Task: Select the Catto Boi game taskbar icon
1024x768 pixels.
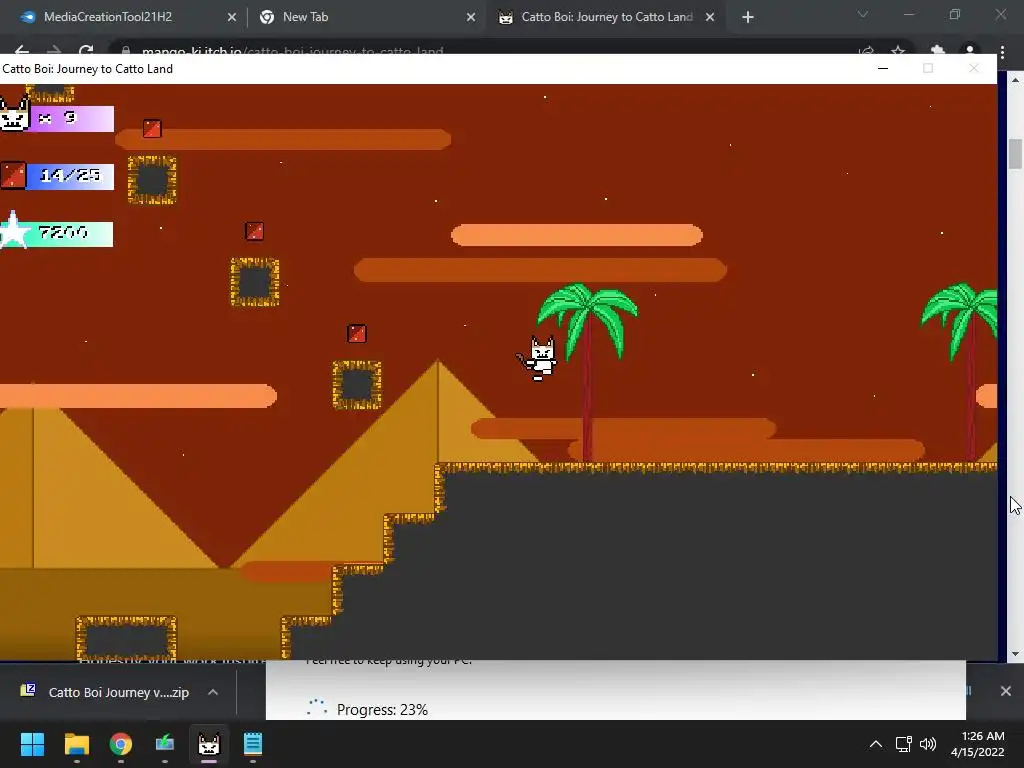Action: point(209,744)
